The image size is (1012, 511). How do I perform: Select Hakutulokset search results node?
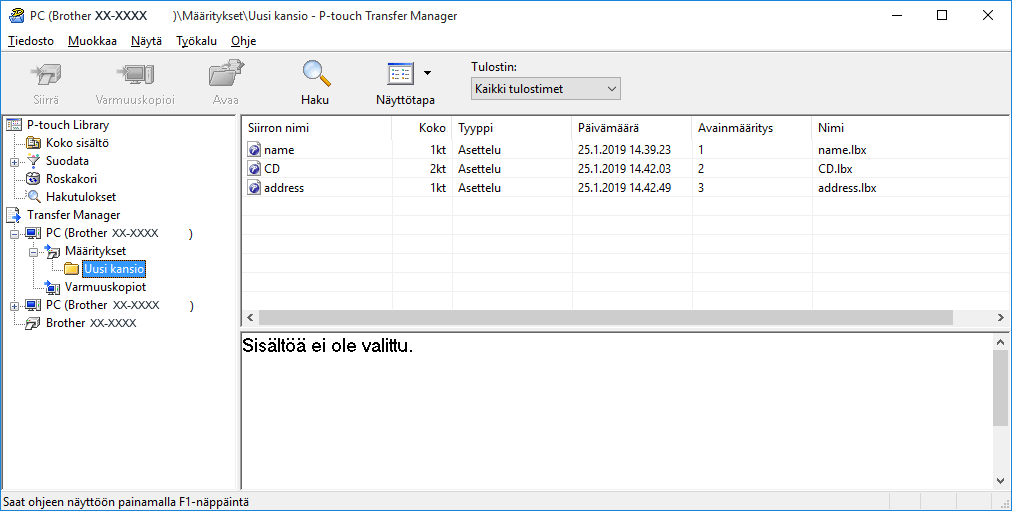click(x=81, y=197)
